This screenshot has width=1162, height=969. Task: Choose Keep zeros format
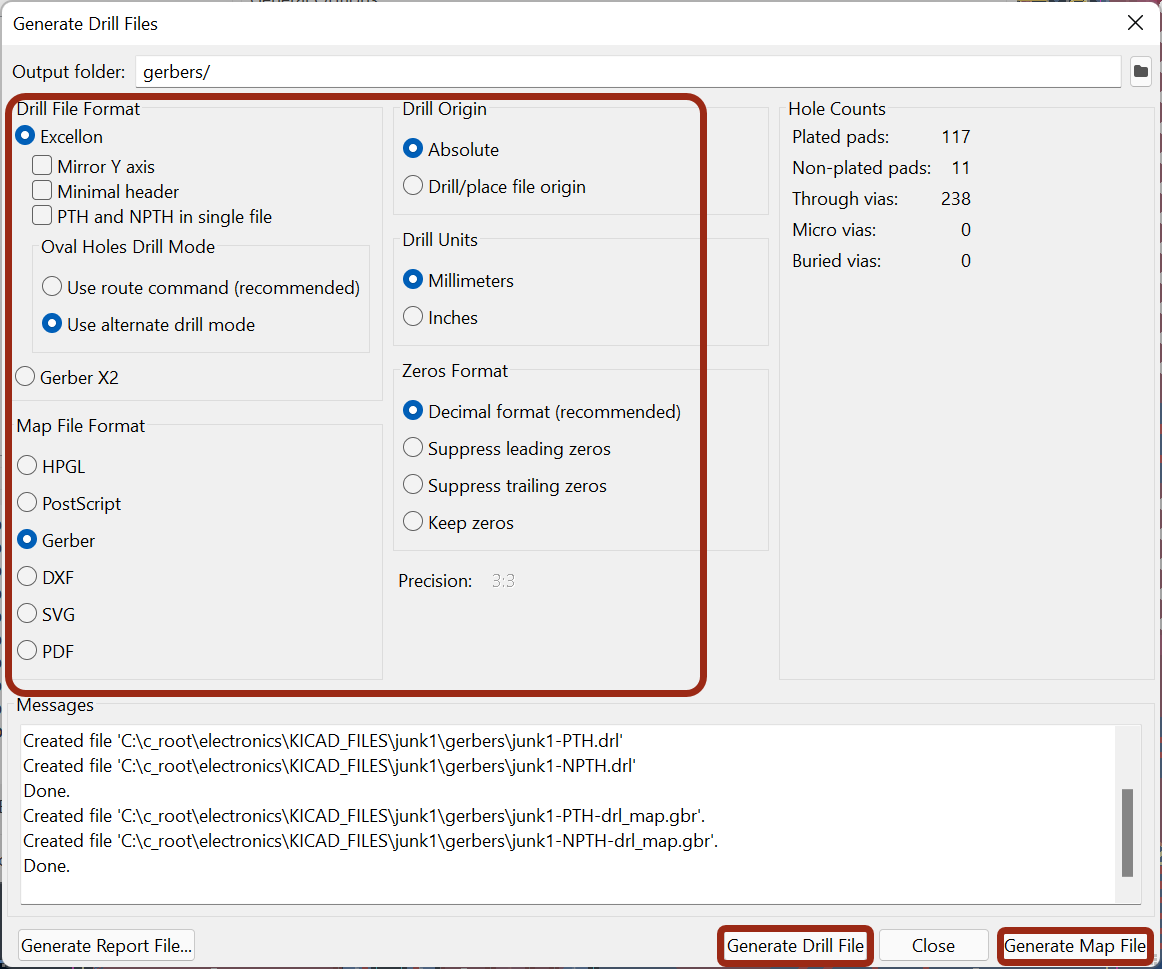pos(413,522)
